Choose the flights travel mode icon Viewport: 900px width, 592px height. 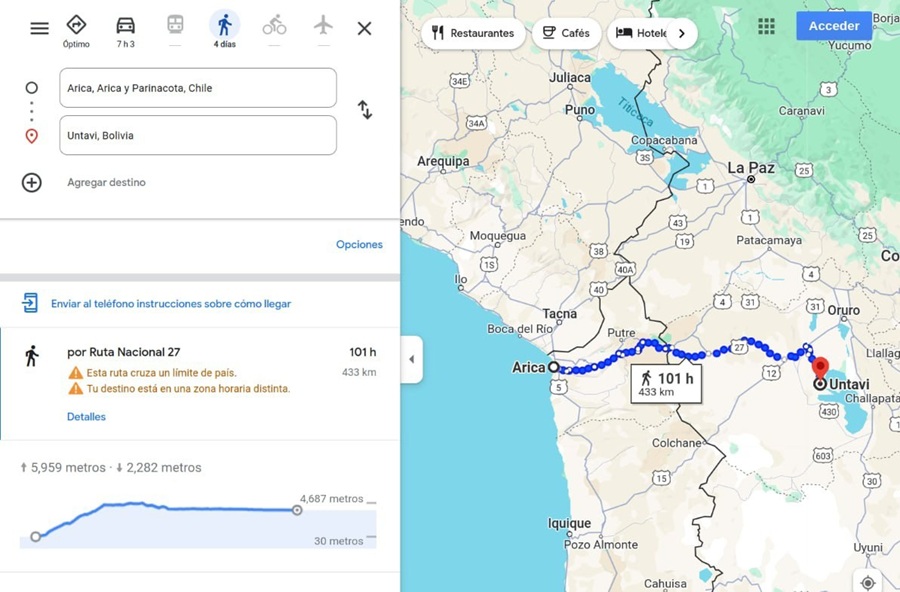pyautogui.click(x=322, y=26)
